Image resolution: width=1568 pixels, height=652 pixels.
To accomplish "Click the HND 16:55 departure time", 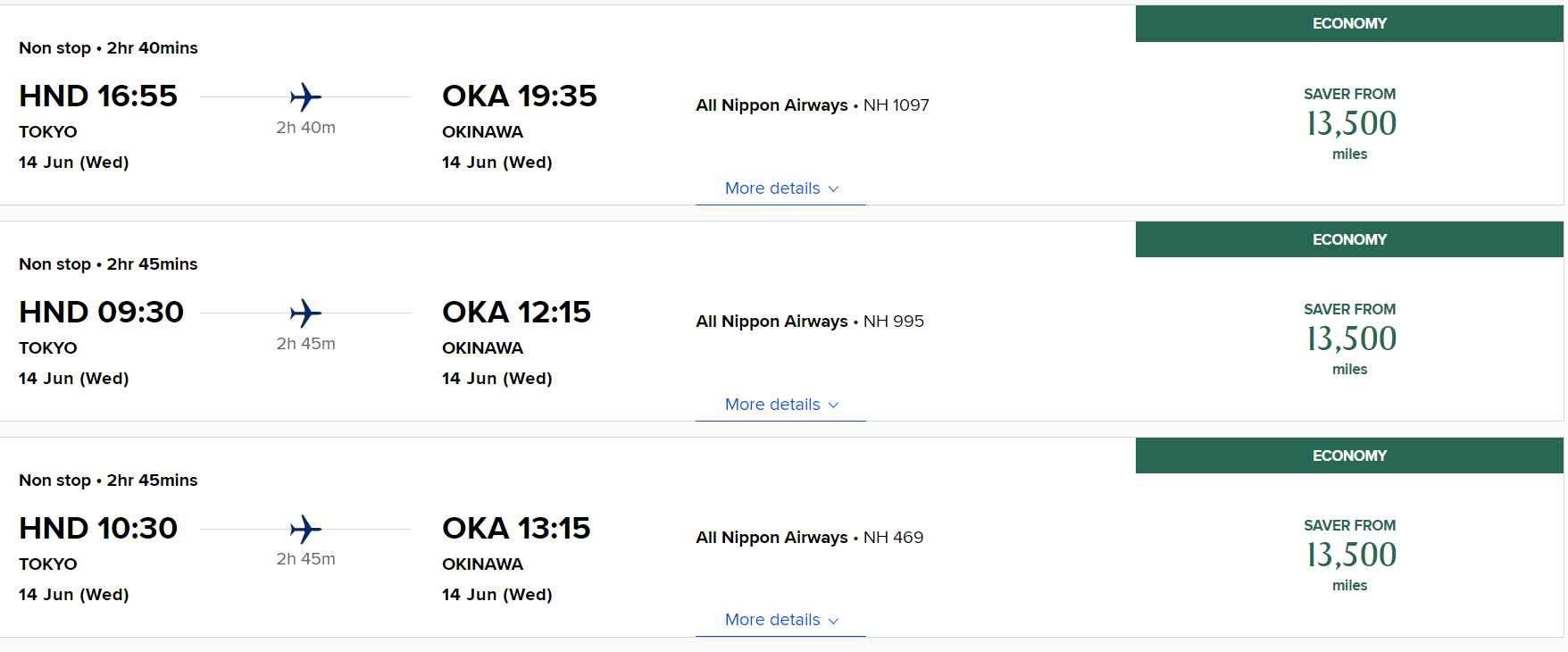I will click(98, 96).
